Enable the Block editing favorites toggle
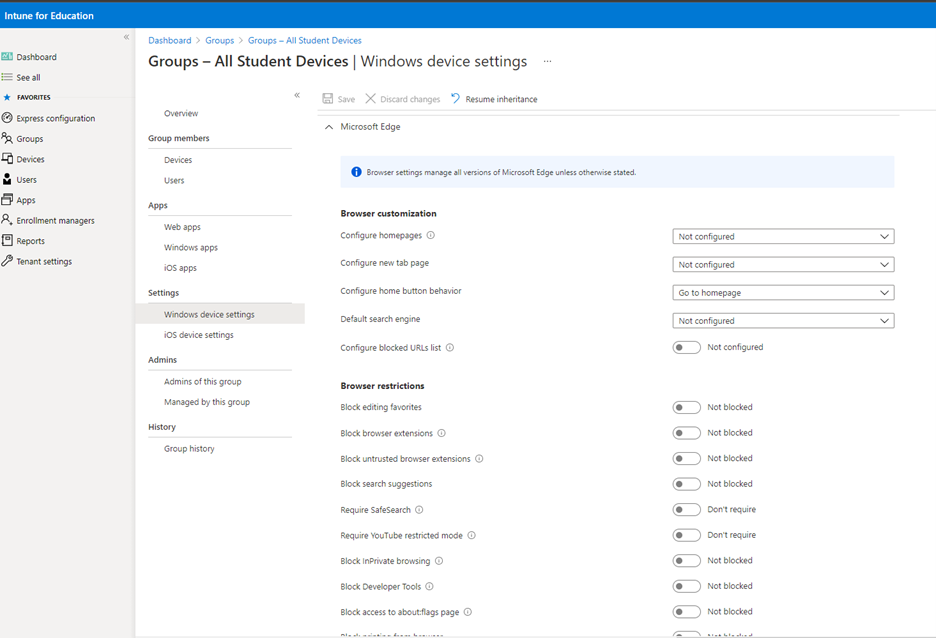 [x=686, y=408]
